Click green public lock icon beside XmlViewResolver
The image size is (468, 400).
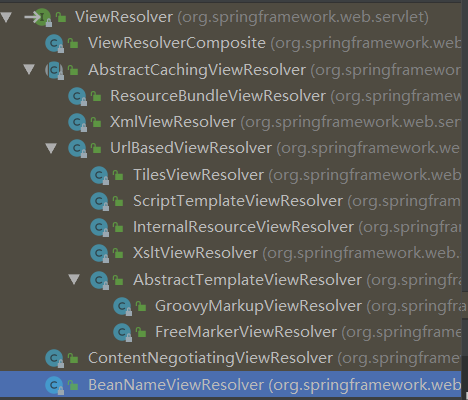[96, 122]
